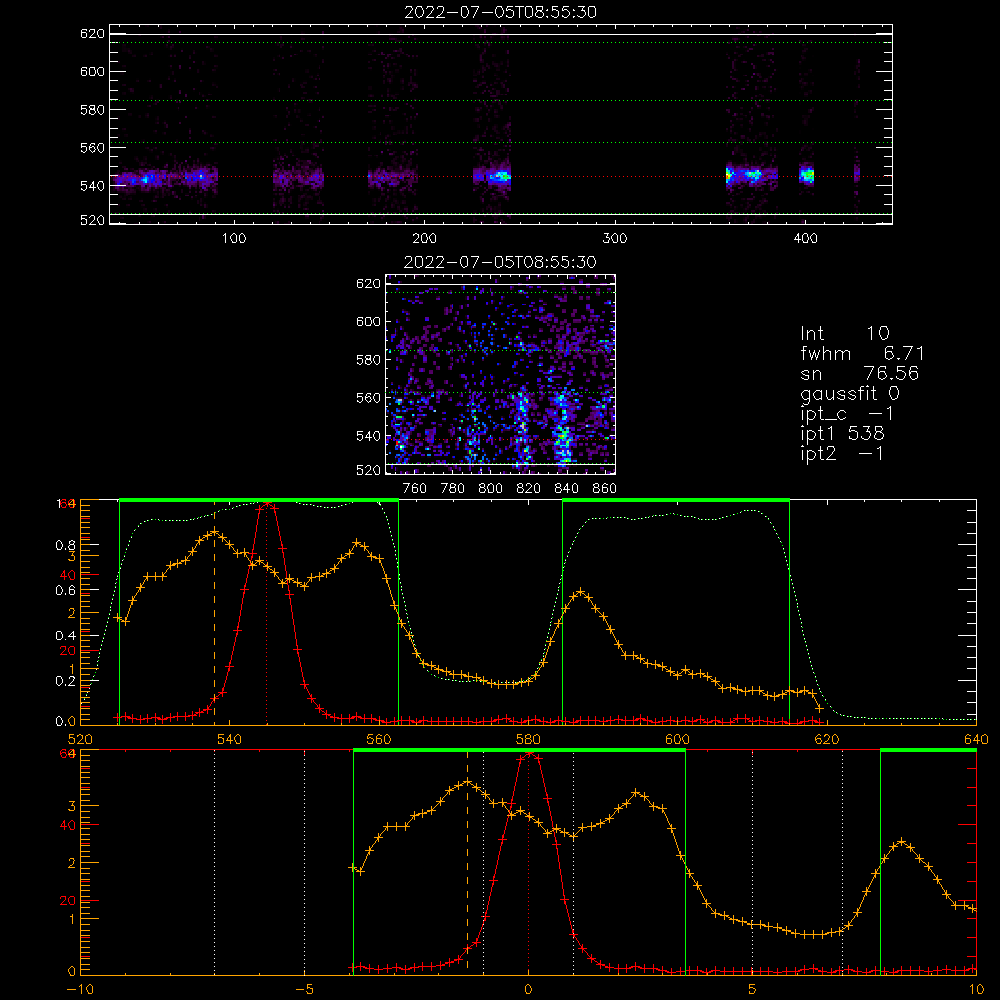This screenshot has width=1000, height=1000.
Task: Click the x-axis label 200 under the wide spectrogram
Action: [x=424, y=239]
